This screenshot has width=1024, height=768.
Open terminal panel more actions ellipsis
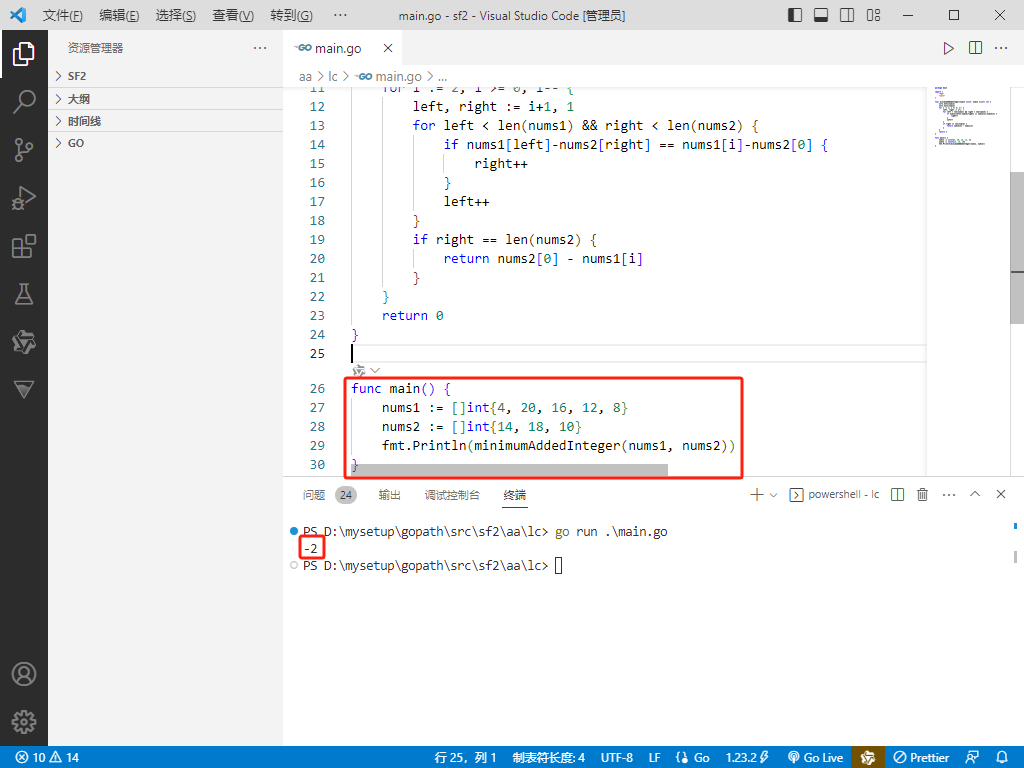pos(949,494)
